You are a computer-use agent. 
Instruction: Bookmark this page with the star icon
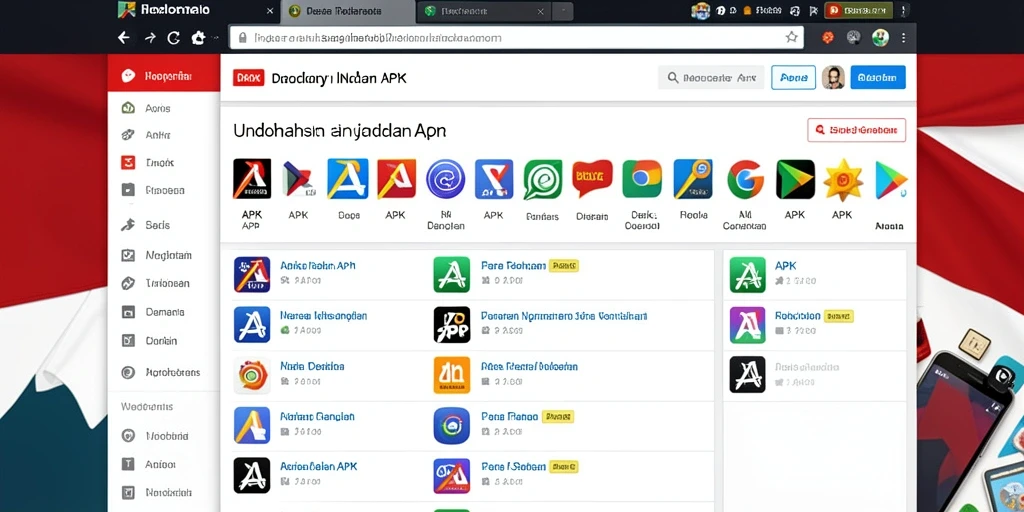click(792, 37)
